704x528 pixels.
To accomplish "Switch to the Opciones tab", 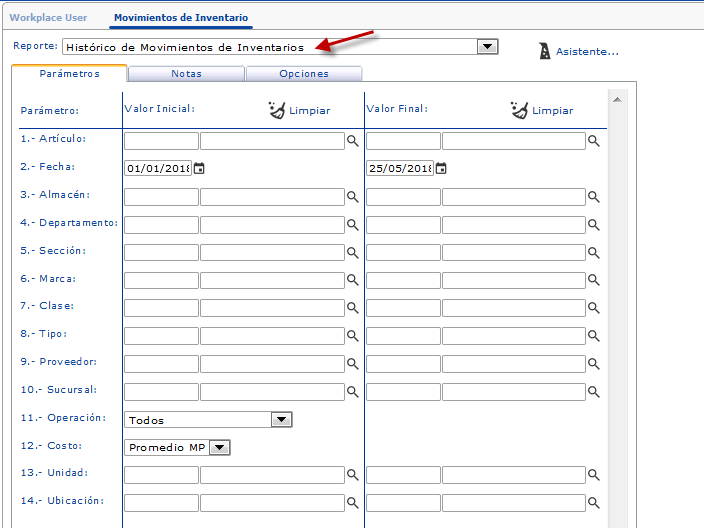I will pos(304,74).
